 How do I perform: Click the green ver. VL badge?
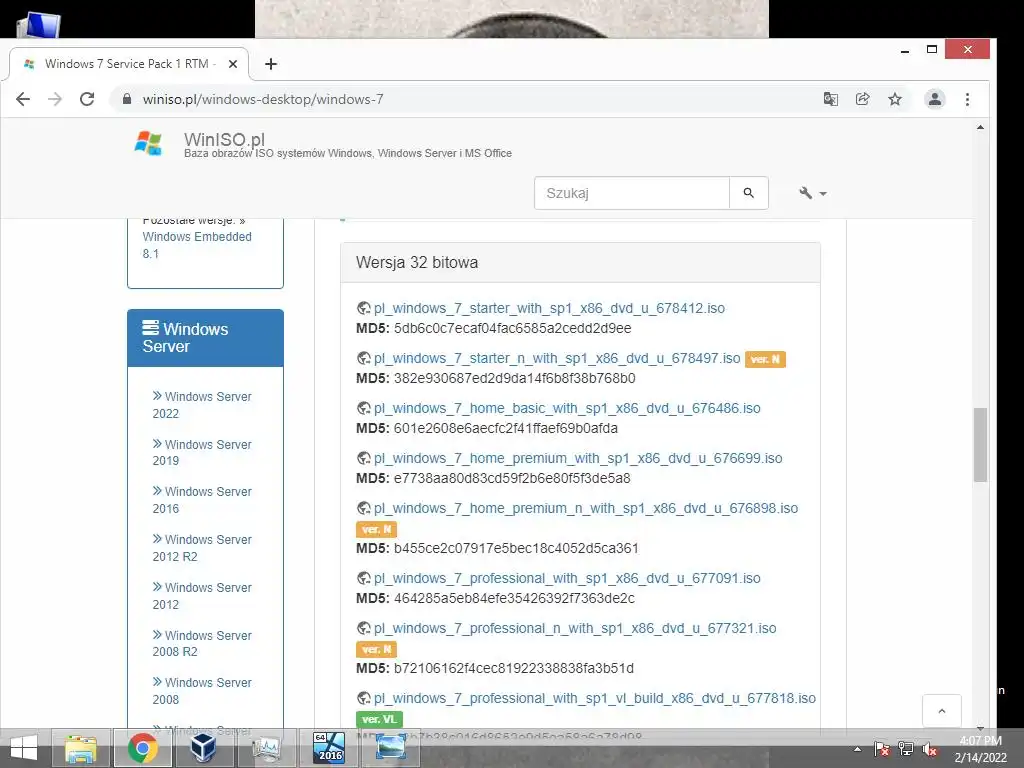pos(379,719)
